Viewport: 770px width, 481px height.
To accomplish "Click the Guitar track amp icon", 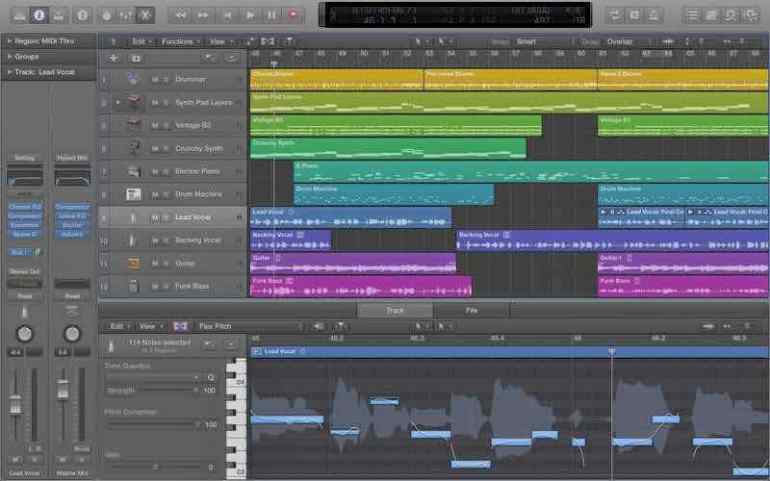I will click(x=133, y=263).
